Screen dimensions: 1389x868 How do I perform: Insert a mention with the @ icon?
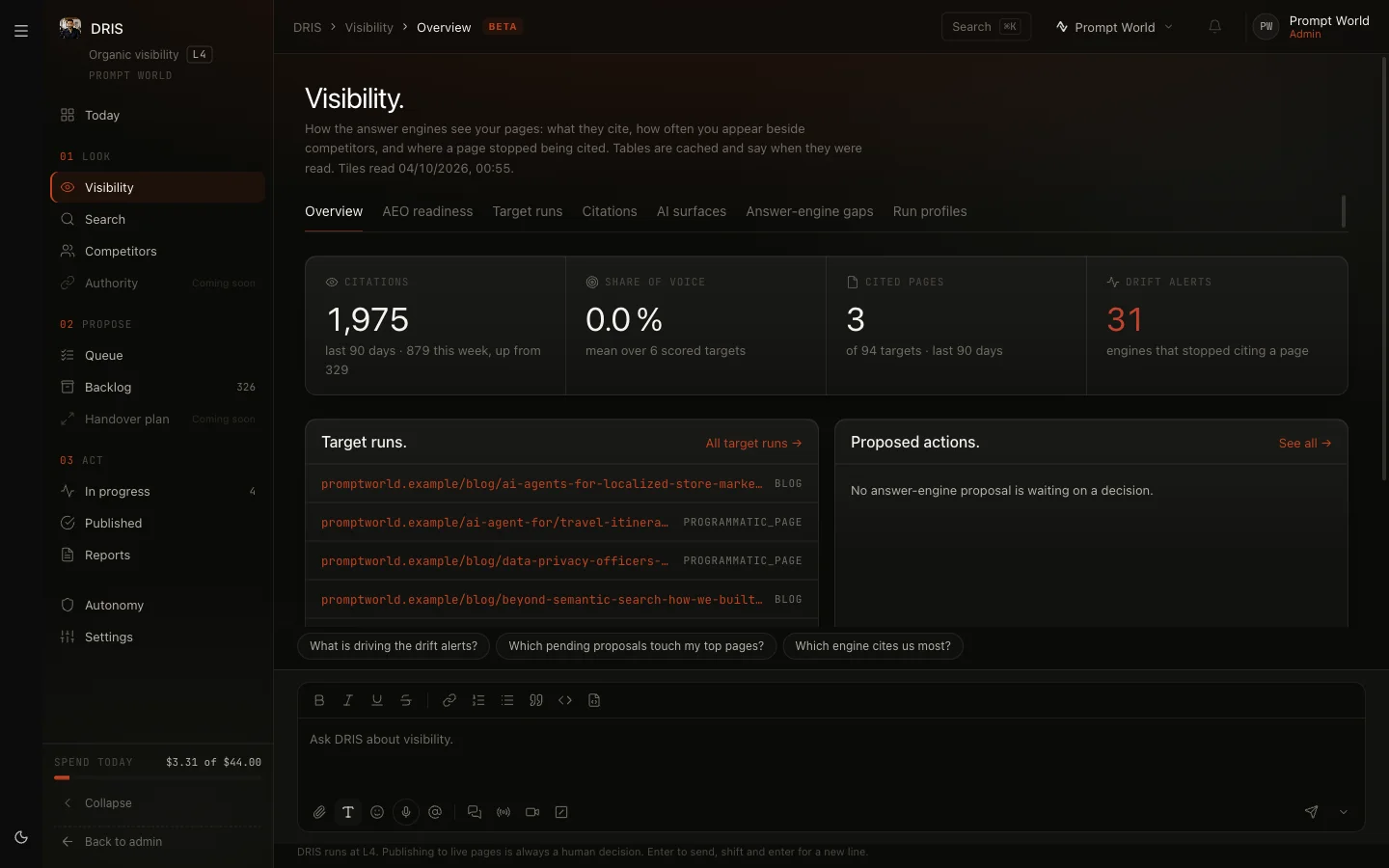(x=435, y=812)
